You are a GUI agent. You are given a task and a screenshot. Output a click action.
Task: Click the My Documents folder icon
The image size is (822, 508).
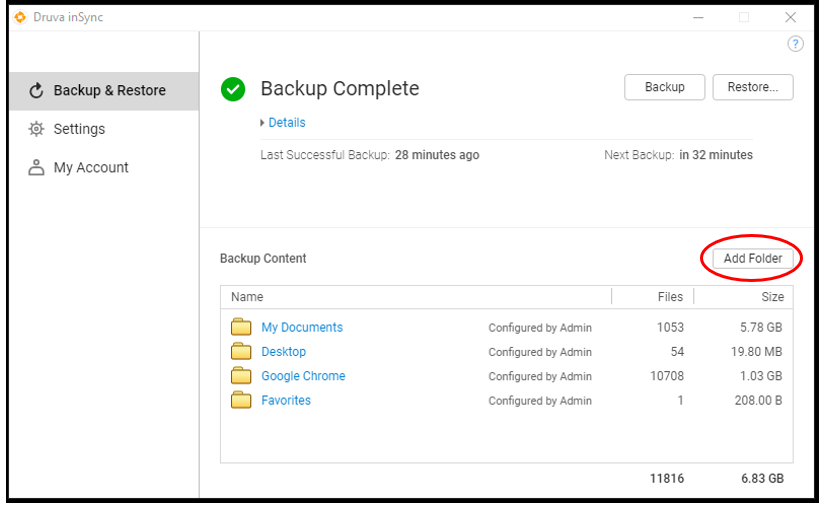click(x=241, y=327)
